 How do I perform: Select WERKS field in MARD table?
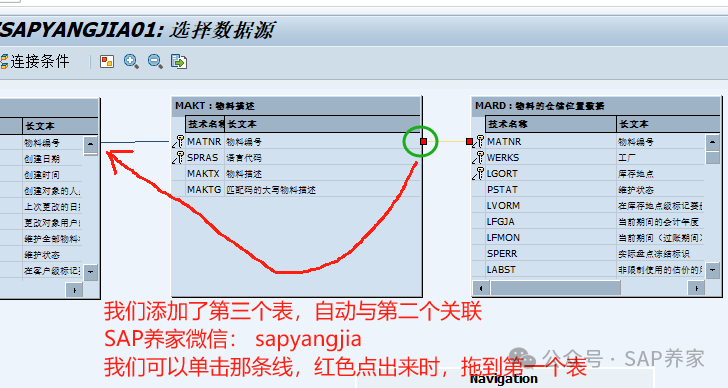tap(503, 158)
